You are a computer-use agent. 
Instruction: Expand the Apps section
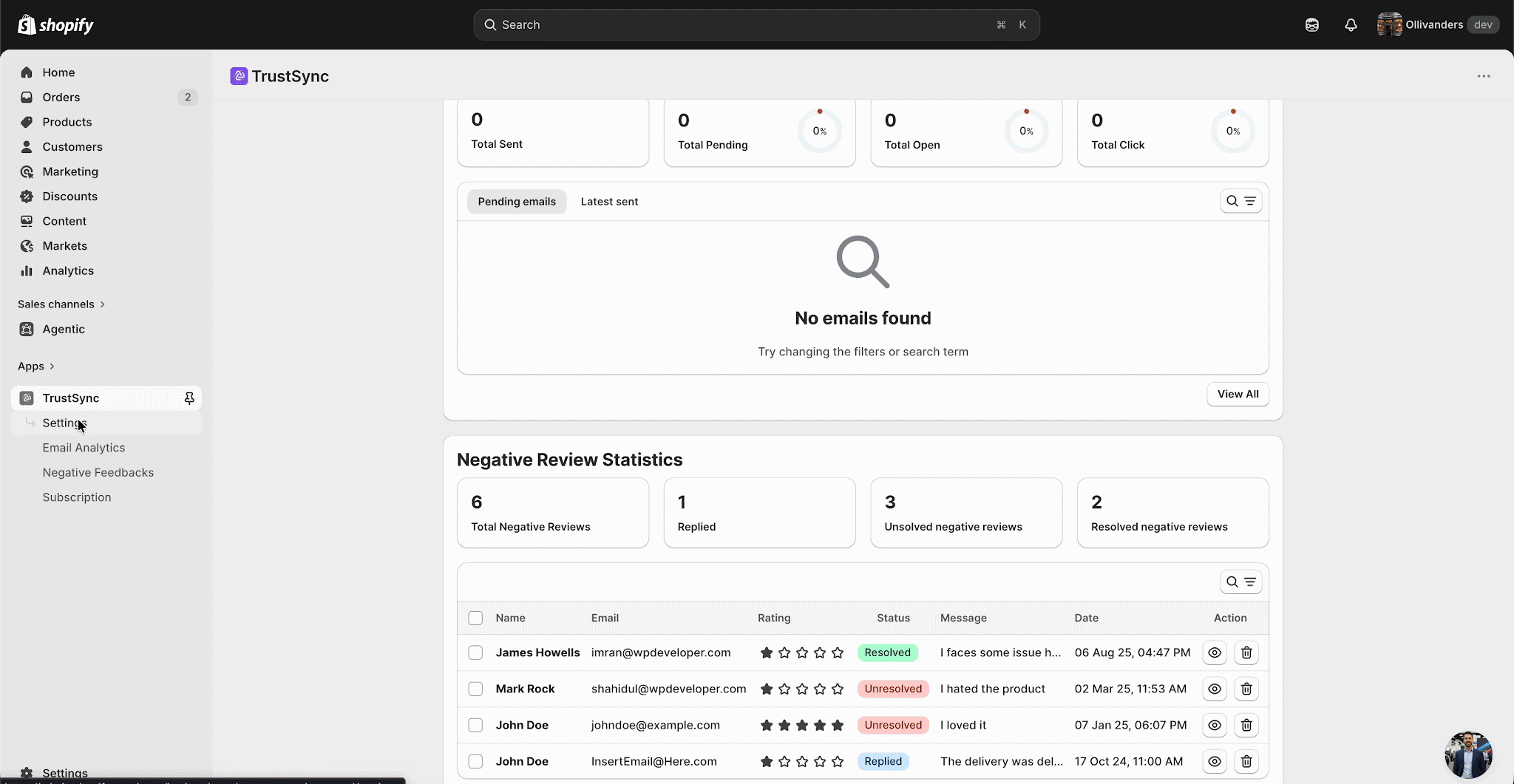36,367
